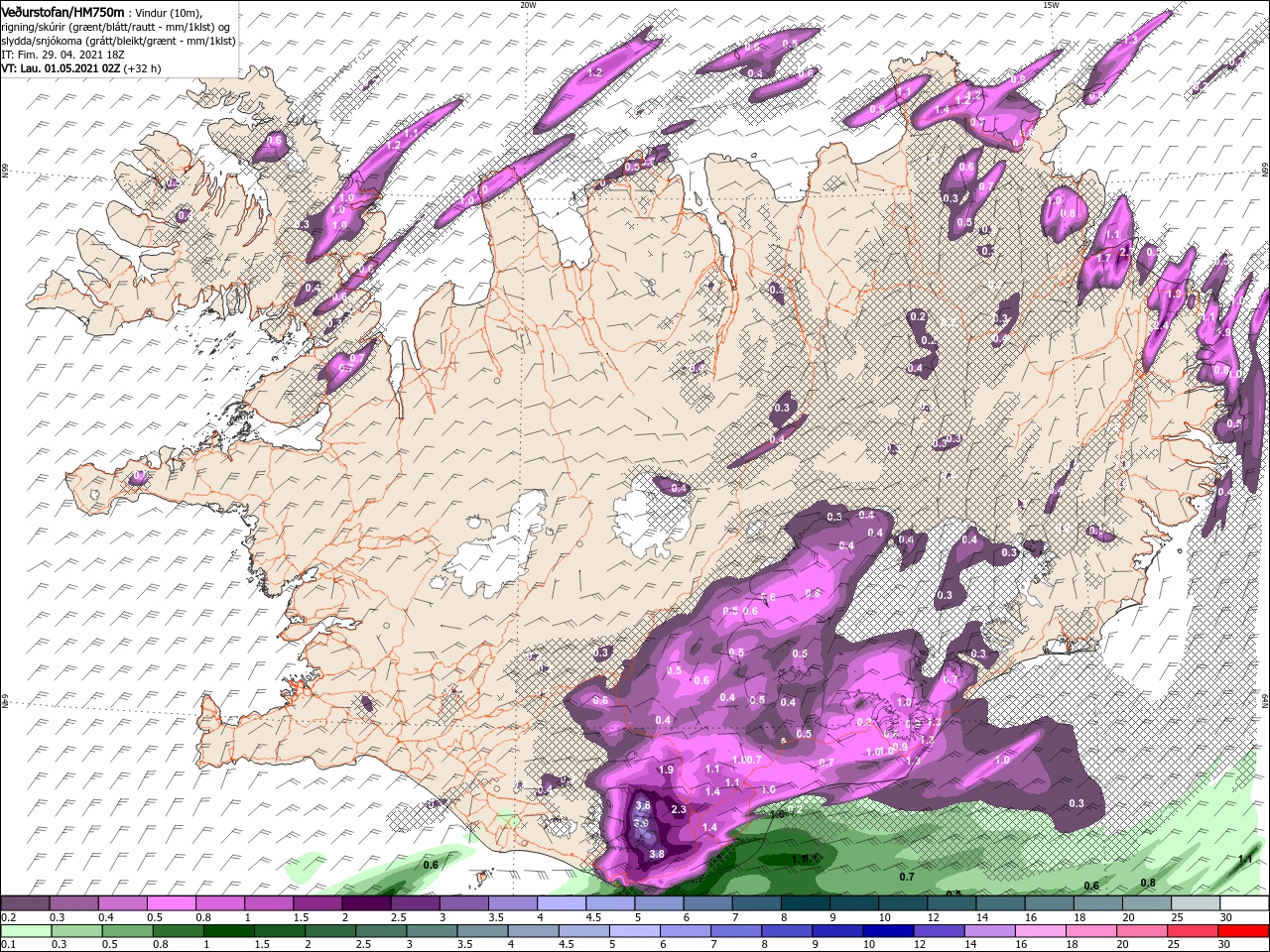Click the pale lavender snow swatch between 4 and 4.5
1270x952 pixels.
[562, 903]
